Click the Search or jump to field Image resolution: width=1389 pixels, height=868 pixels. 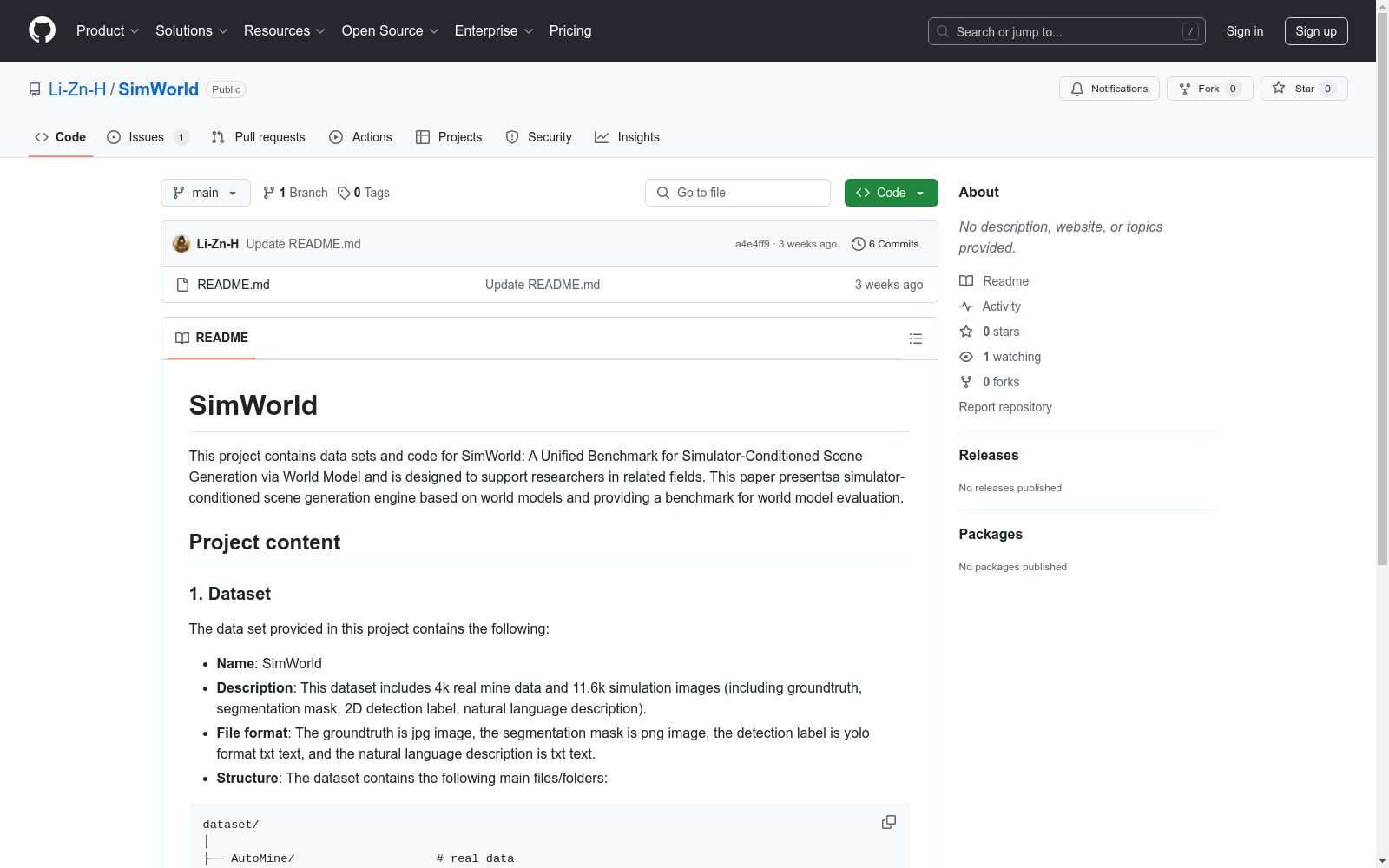1067,31
